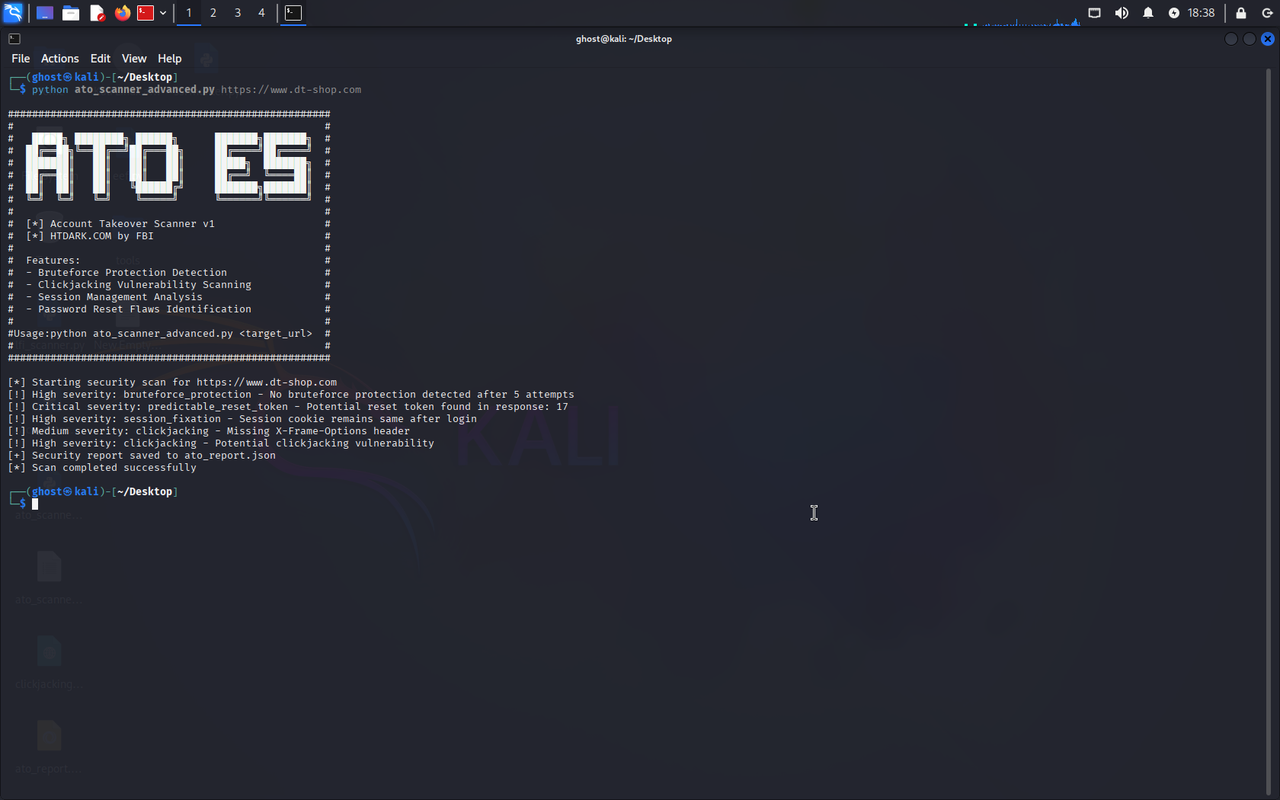Screen dimensions: 1280x800
Task: Launch the text editor panel icon
Action: 97,13
